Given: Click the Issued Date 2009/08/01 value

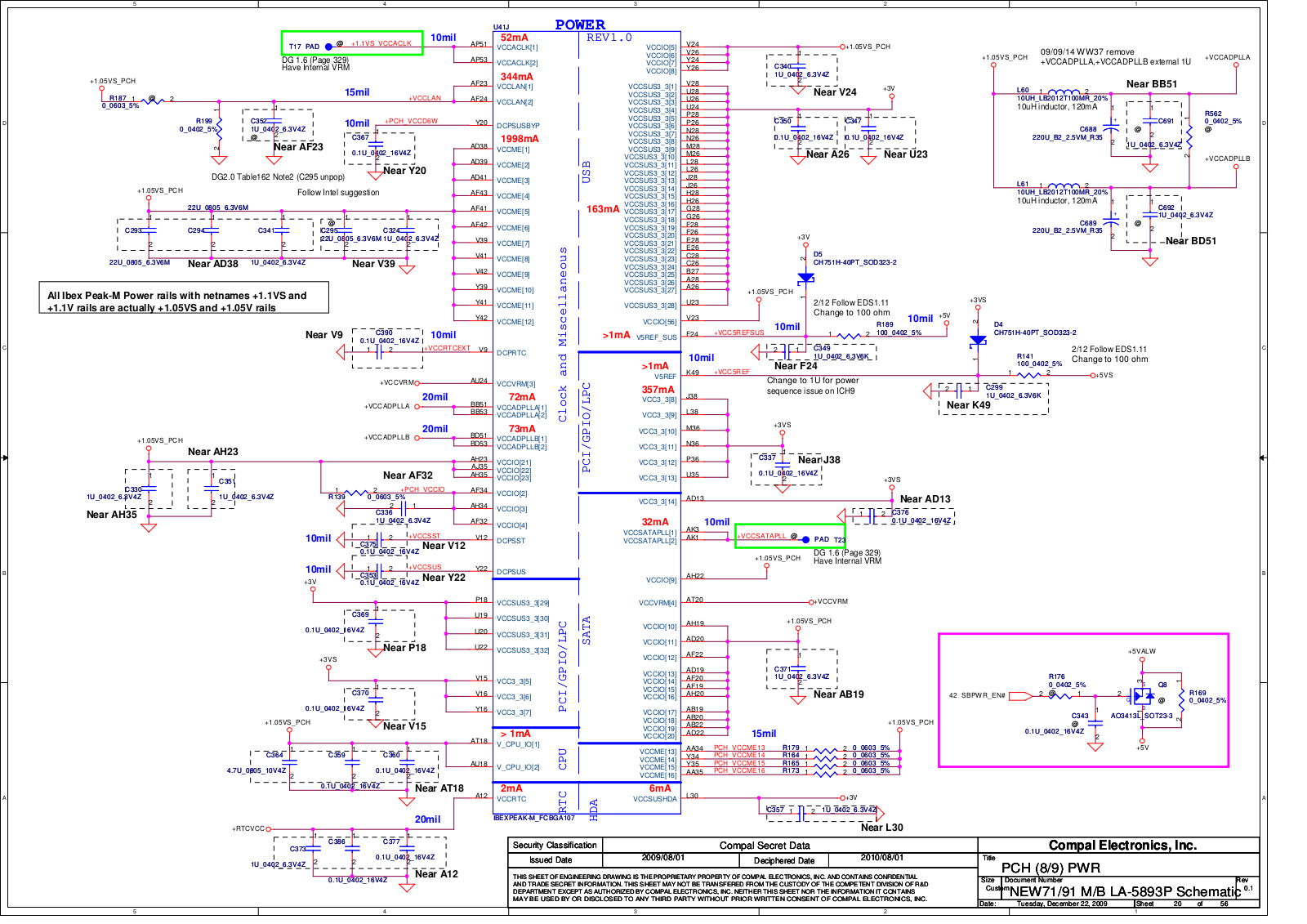Looking at the screenshot, I should [x=663, y=858].
